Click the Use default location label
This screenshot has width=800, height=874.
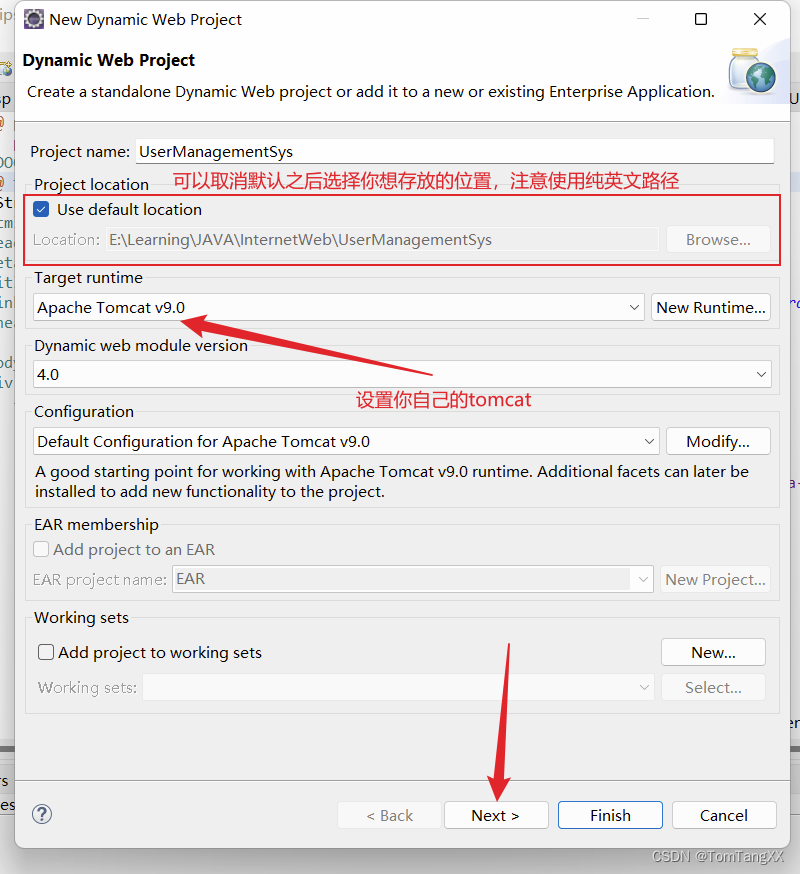129,210
